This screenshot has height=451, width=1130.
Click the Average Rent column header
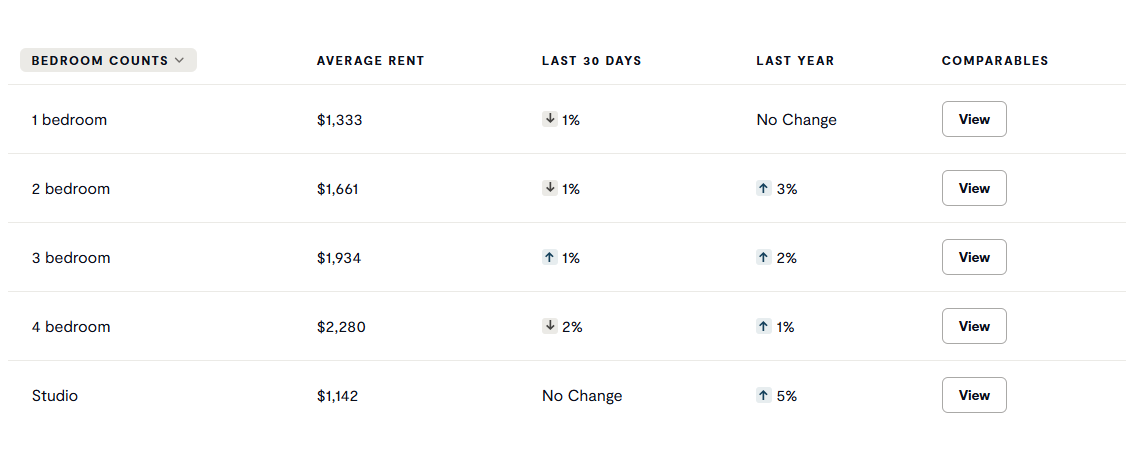(370, 61)
